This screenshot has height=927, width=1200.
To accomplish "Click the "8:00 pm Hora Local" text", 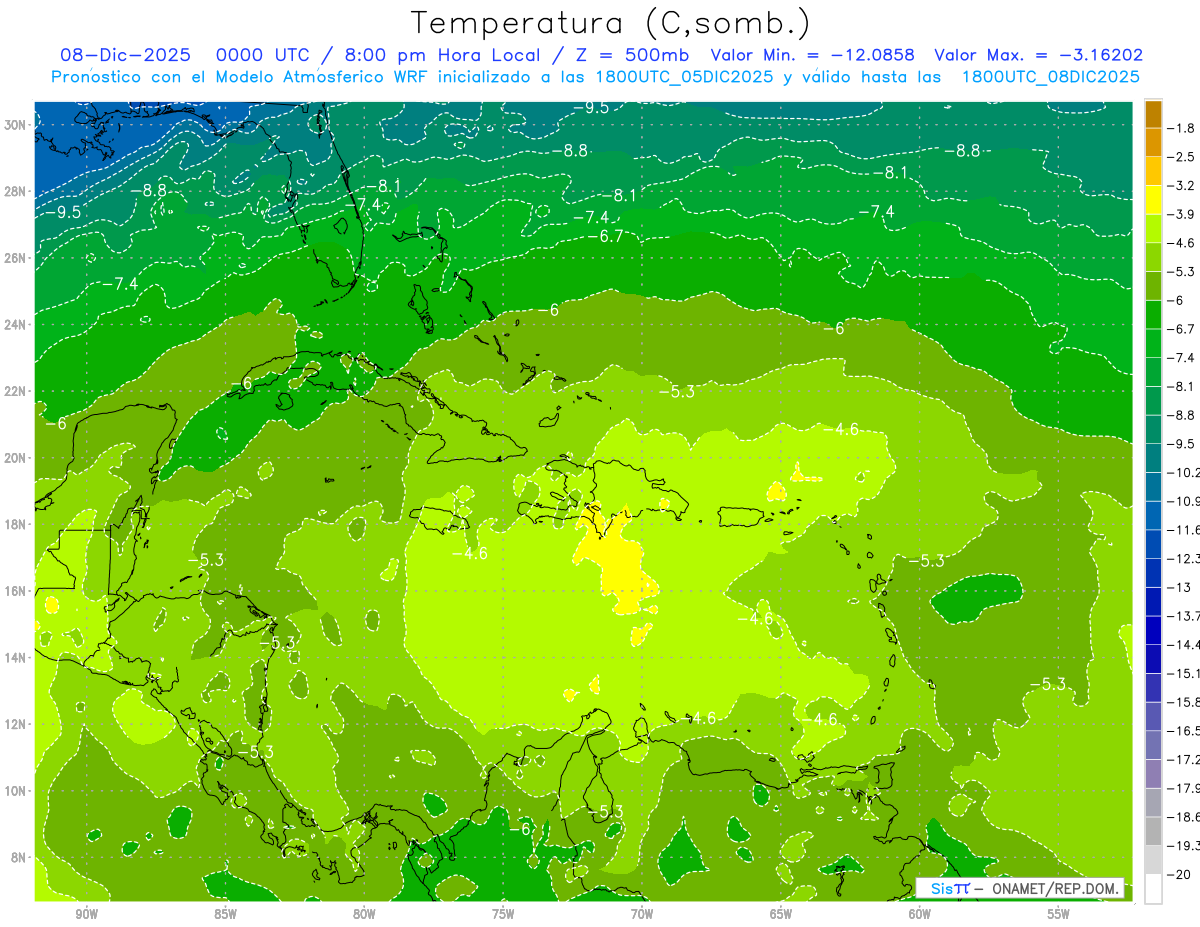I will coord(443,56).
